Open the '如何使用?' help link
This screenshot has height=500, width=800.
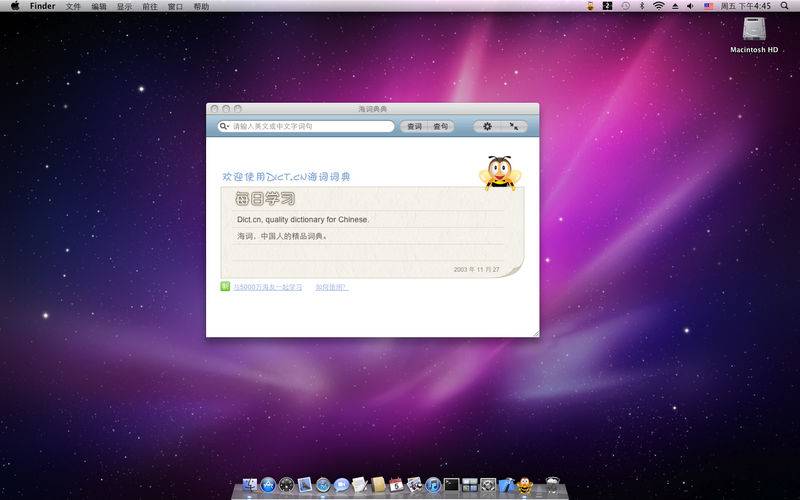click(x=331, y=287)
